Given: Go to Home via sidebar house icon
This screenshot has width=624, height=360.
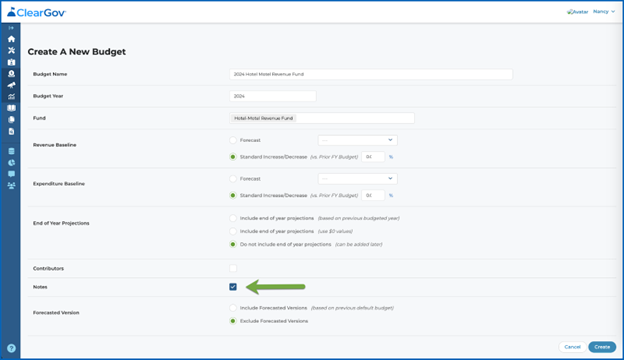Looking at the screenshot, I should tap(11, 39).
